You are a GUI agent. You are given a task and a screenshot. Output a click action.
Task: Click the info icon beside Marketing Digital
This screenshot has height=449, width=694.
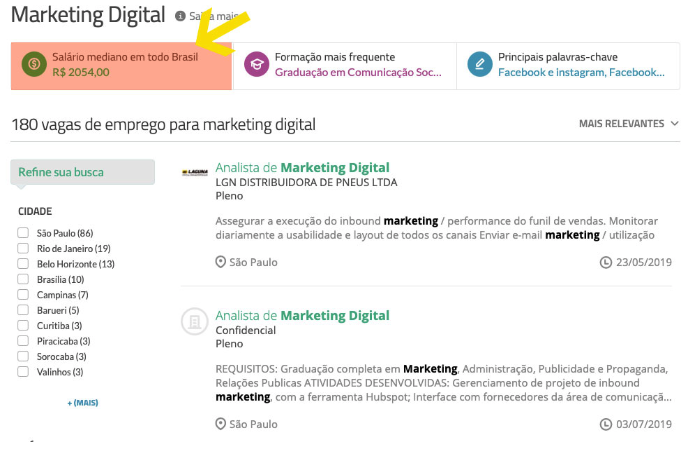point(180,16)
